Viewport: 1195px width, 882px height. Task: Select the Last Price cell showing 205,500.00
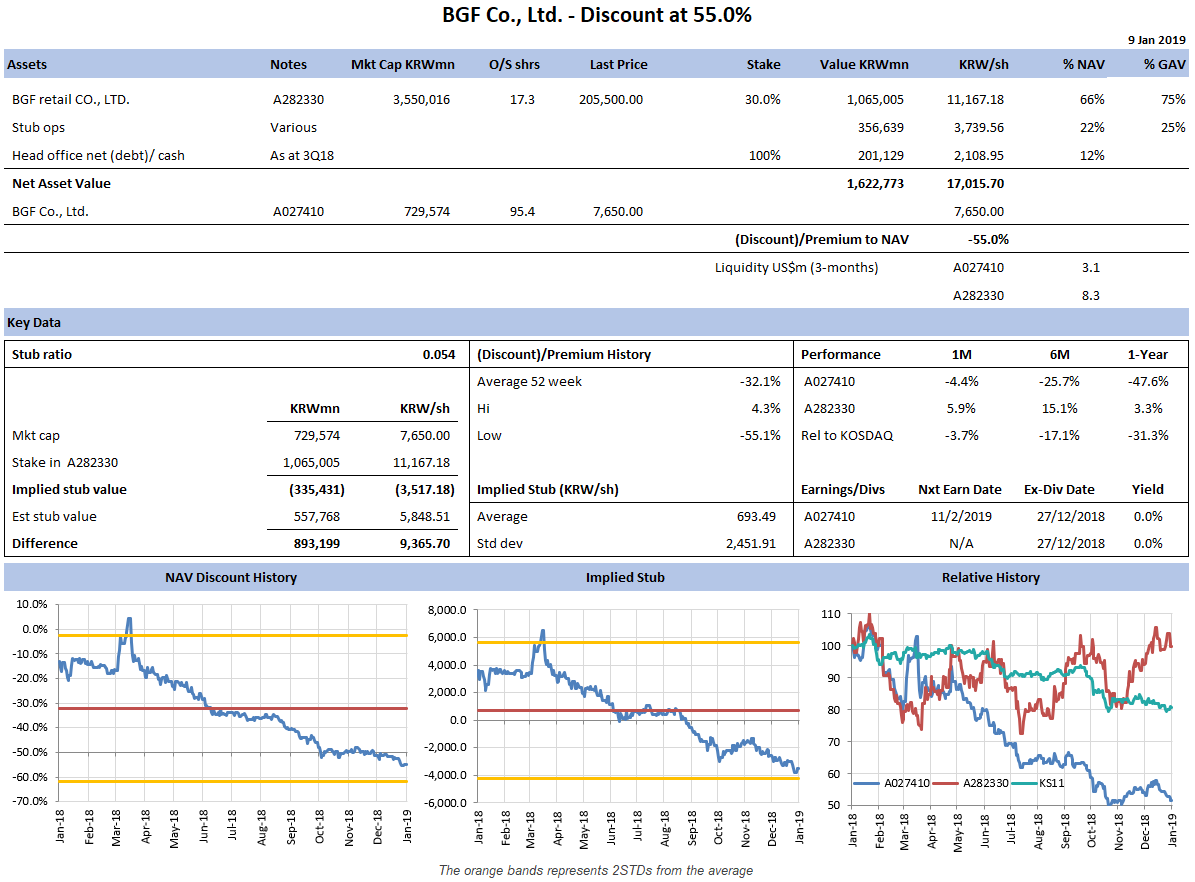click(x=610, y=100)
